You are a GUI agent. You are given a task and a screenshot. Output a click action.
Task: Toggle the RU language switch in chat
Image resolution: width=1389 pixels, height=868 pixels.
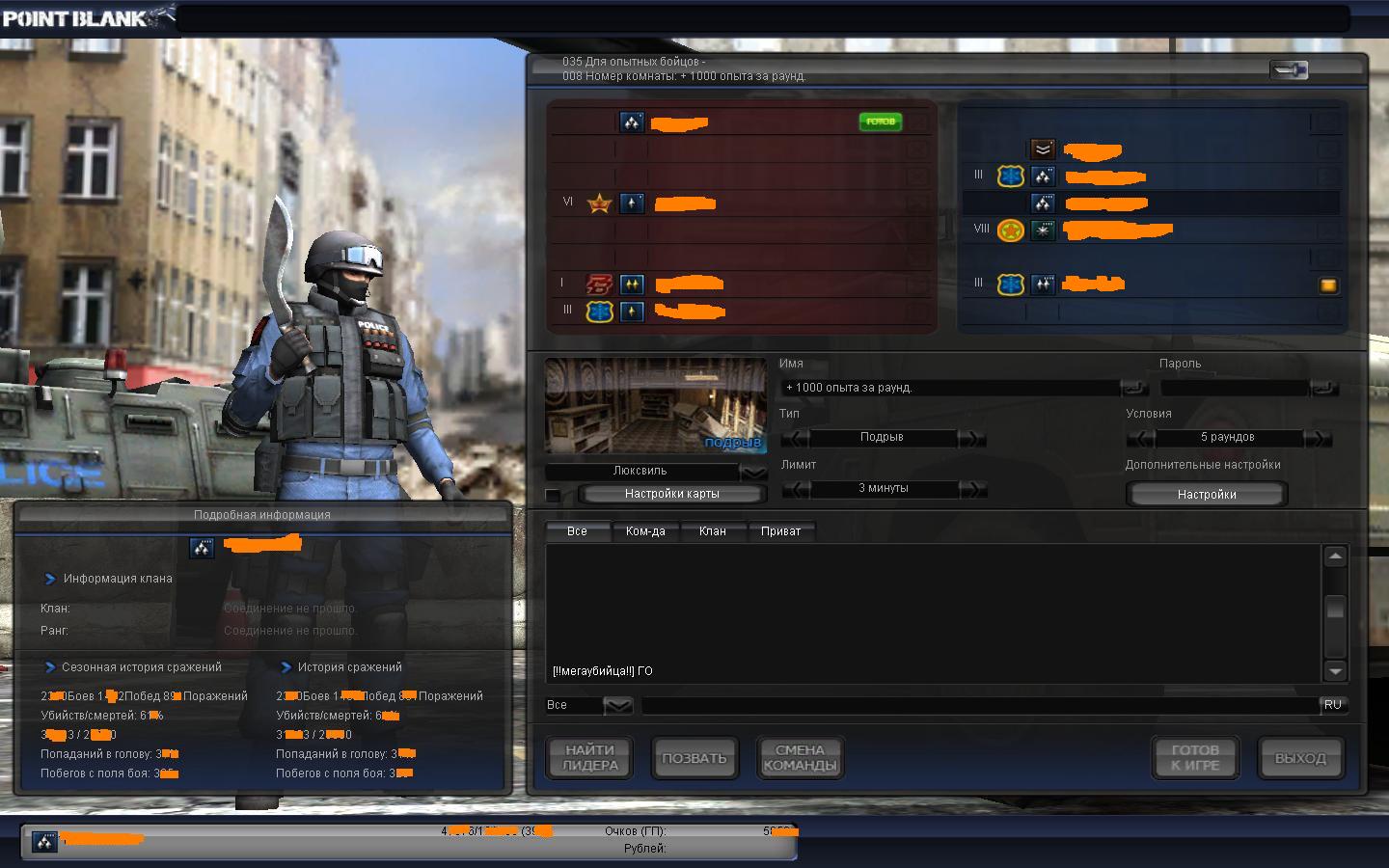coord(1332,705)
